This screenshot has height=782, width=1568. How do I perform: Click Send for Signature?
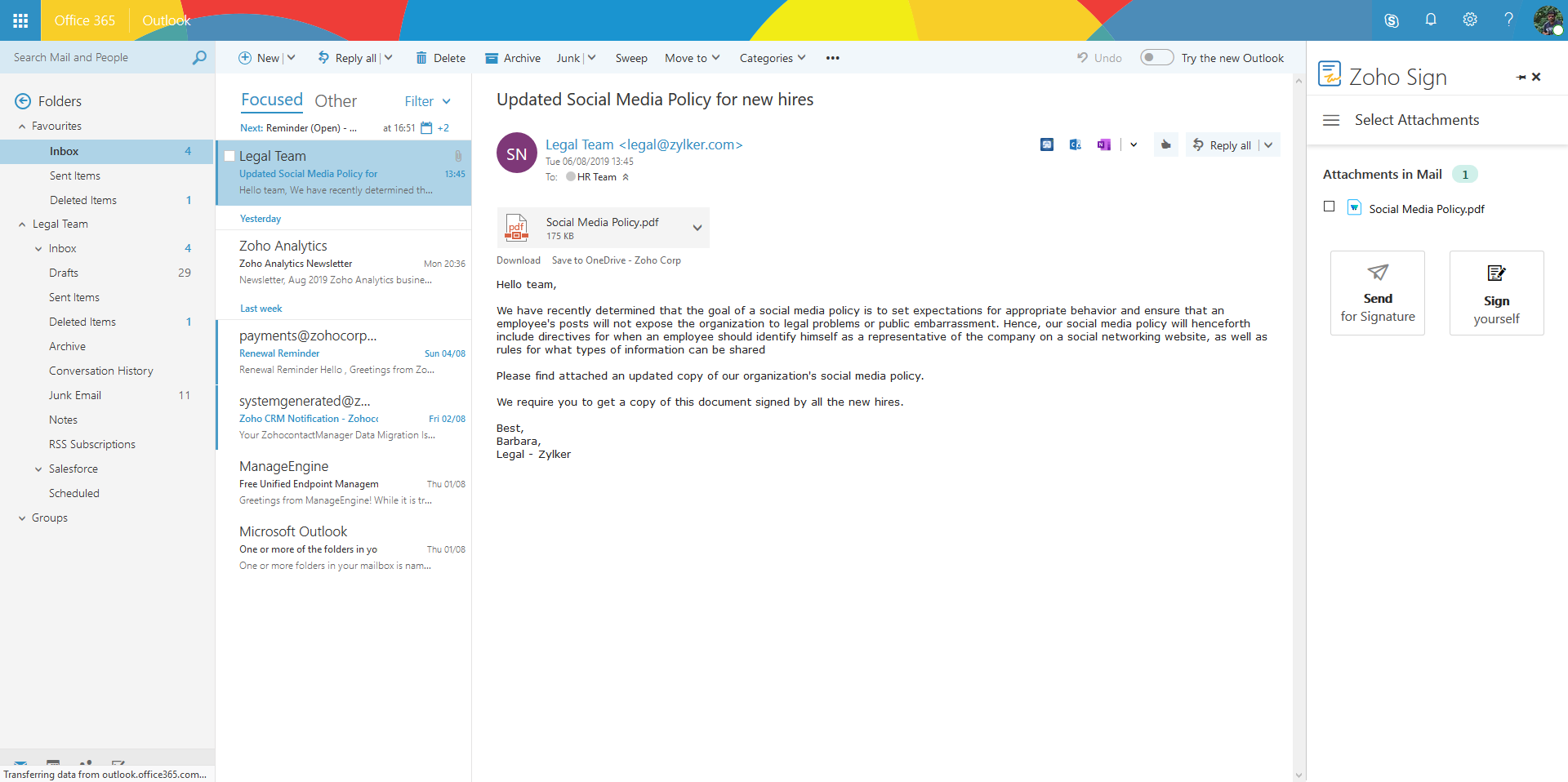(x=1378, y=293)
